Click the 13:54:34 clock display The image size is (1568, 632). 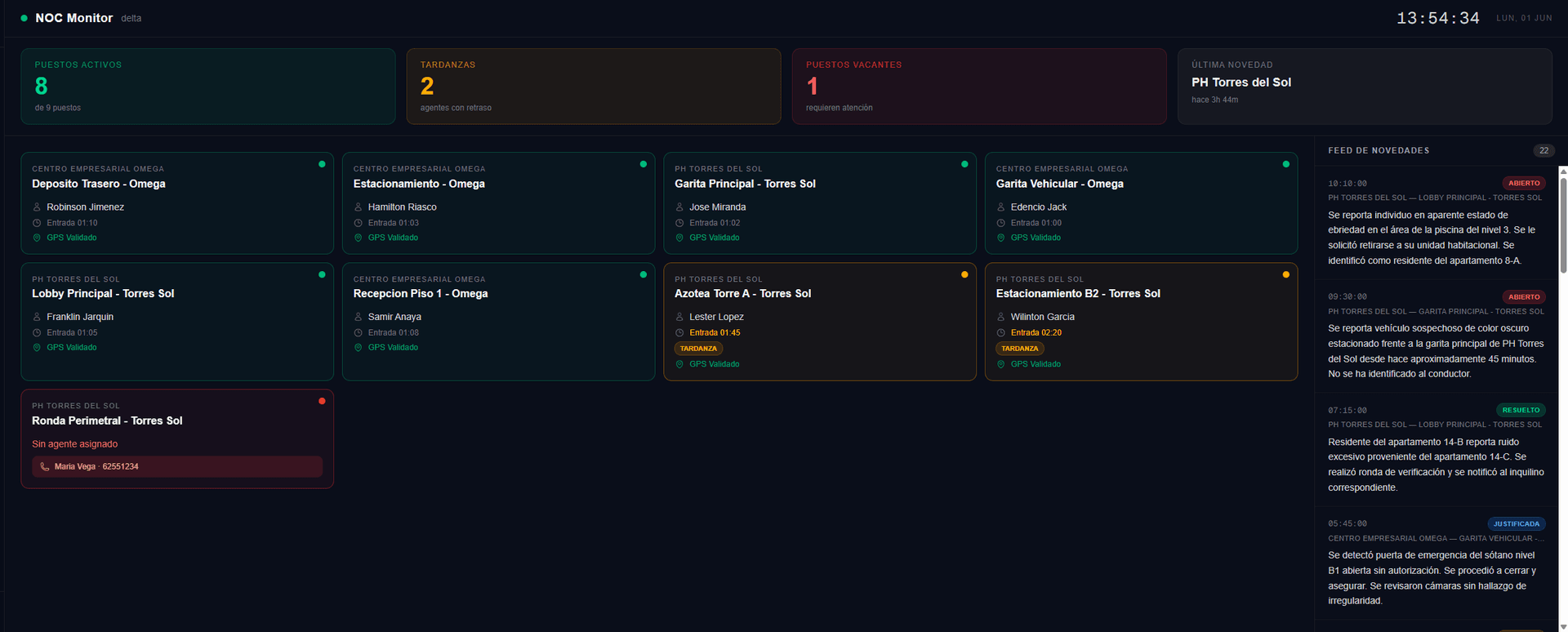click(x=1437, y=18)
